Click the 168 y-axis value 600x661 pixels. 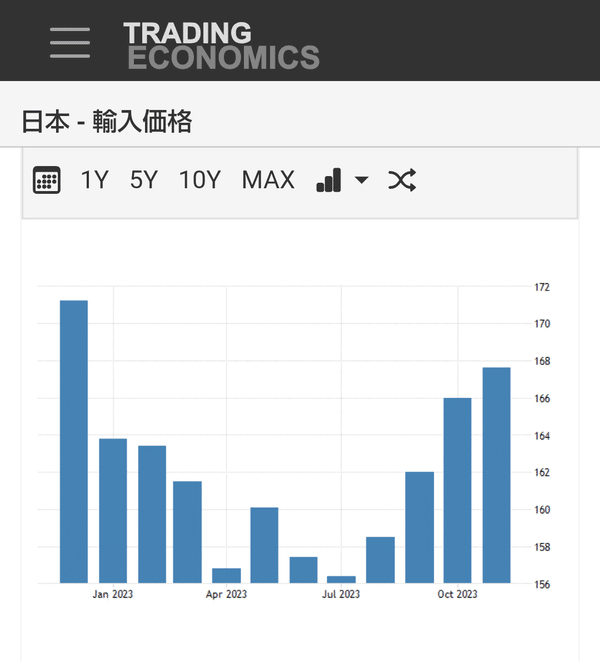(x=542, y=361)
